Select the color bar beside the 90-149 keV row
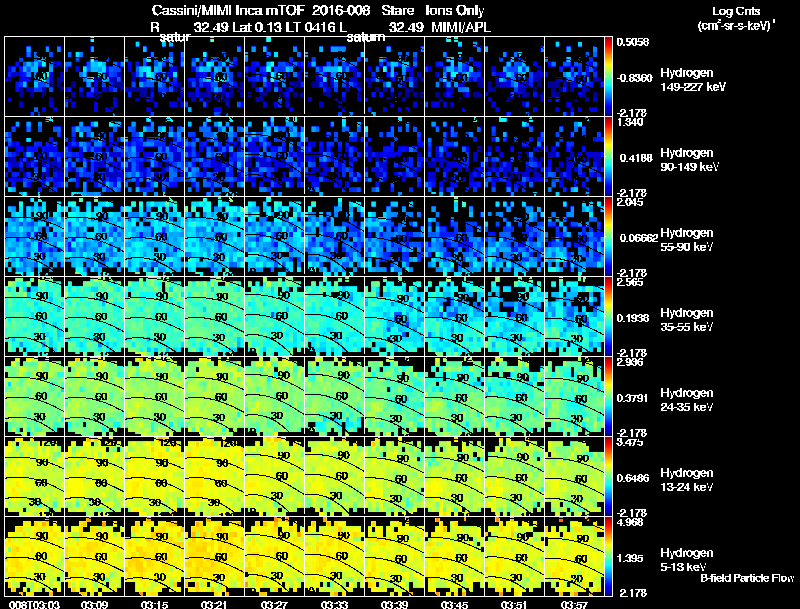The height and width of the screenshot is (609, 800). coord(608,156)
